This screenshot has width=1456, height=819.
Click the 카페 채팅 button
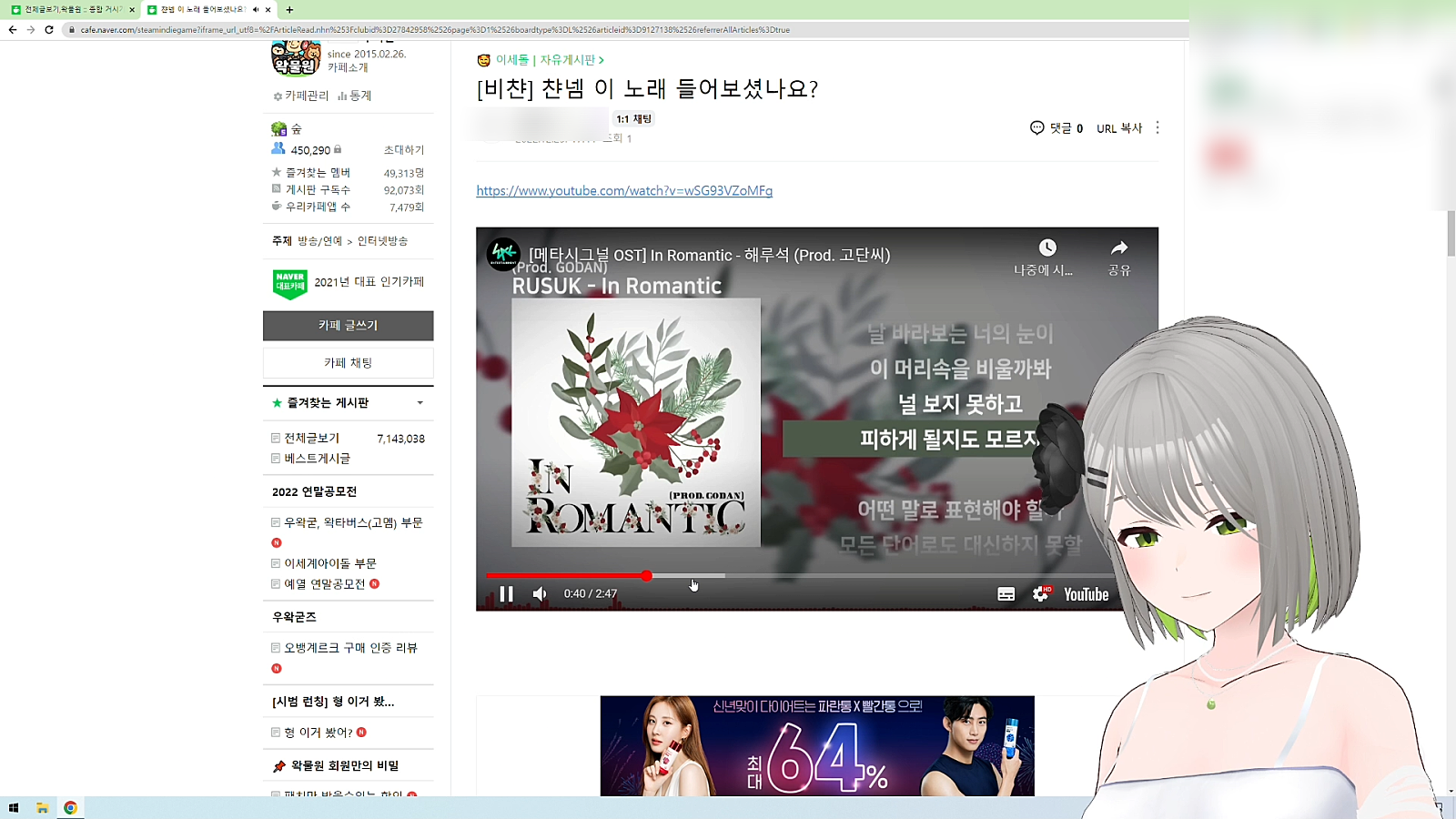(x=349, y=363)
